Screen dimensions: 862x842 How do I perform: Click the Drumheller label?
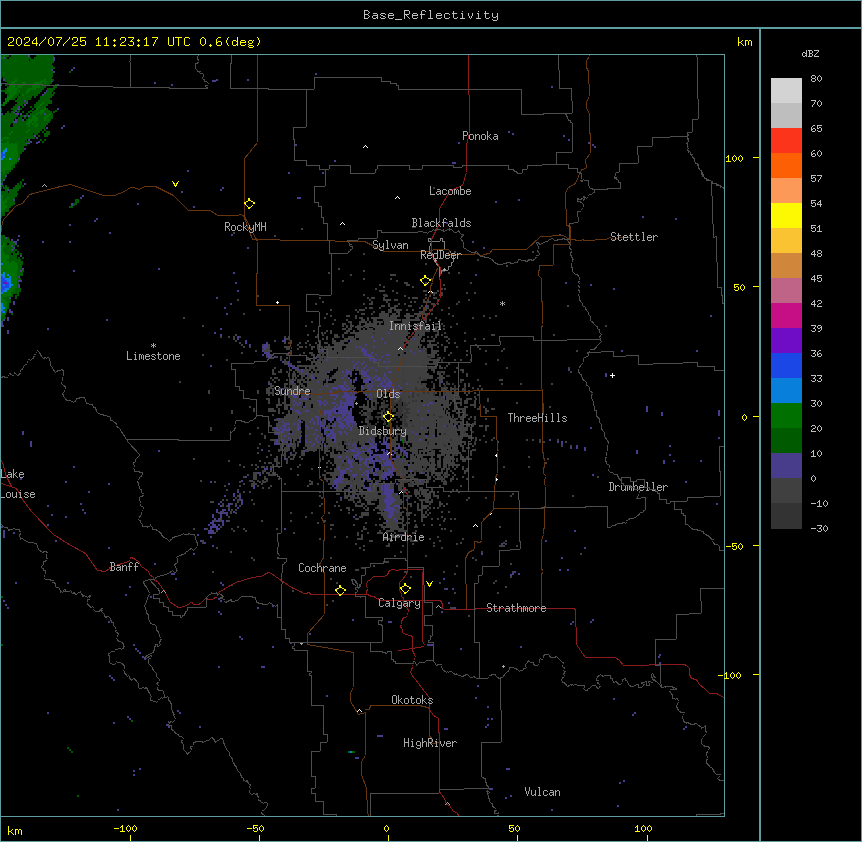(x=638, y=487)
